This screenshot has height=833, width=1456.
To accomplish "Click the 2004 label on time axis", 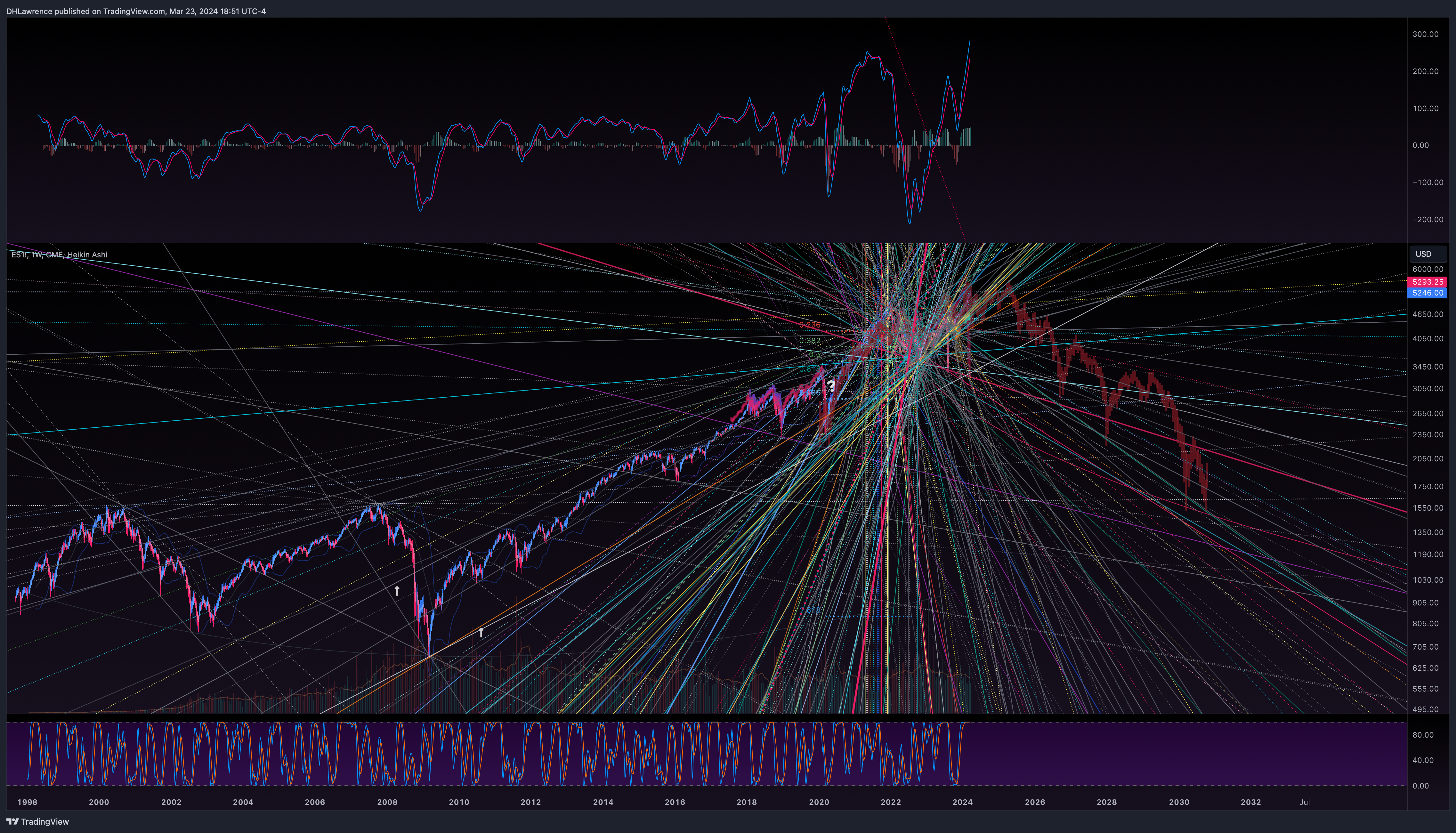I will [243, 802].
